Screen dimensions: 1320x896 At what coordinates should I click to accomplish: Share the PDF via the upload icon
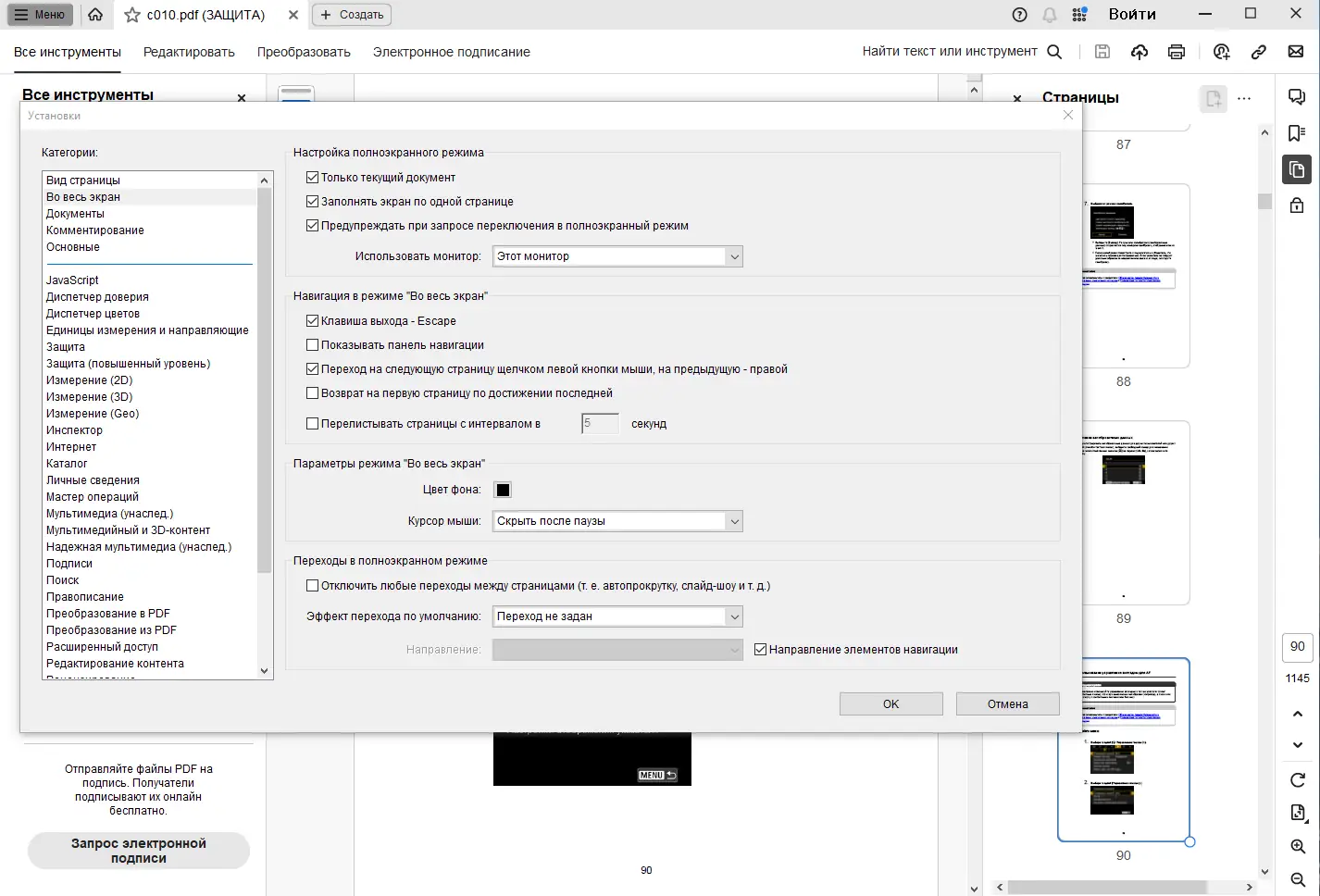[x=1139, y=52]
